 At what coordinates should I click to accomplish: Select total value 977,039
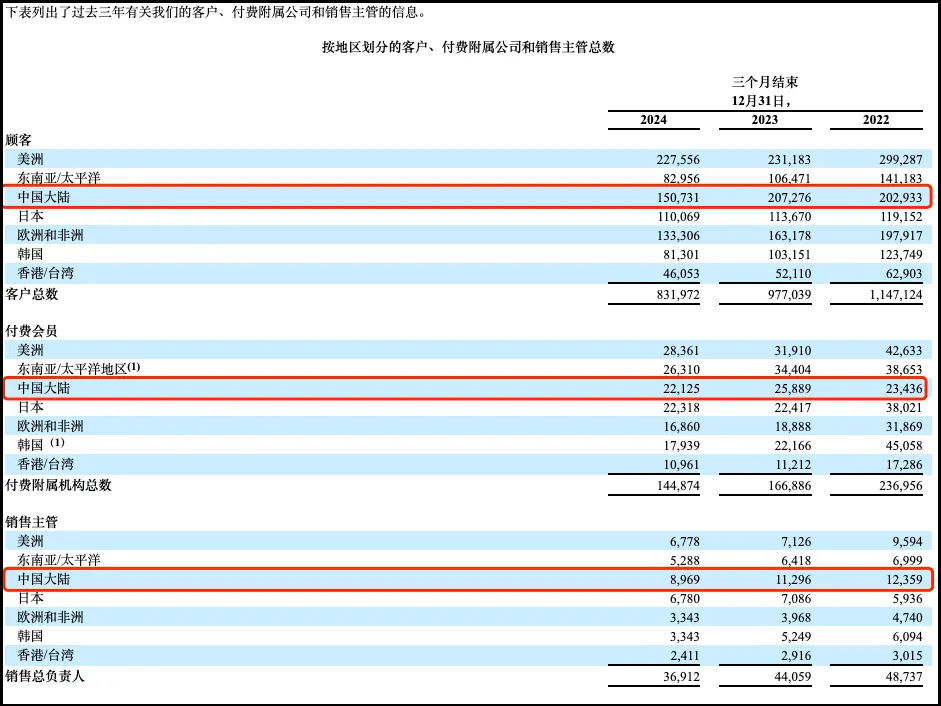[789, 295]
